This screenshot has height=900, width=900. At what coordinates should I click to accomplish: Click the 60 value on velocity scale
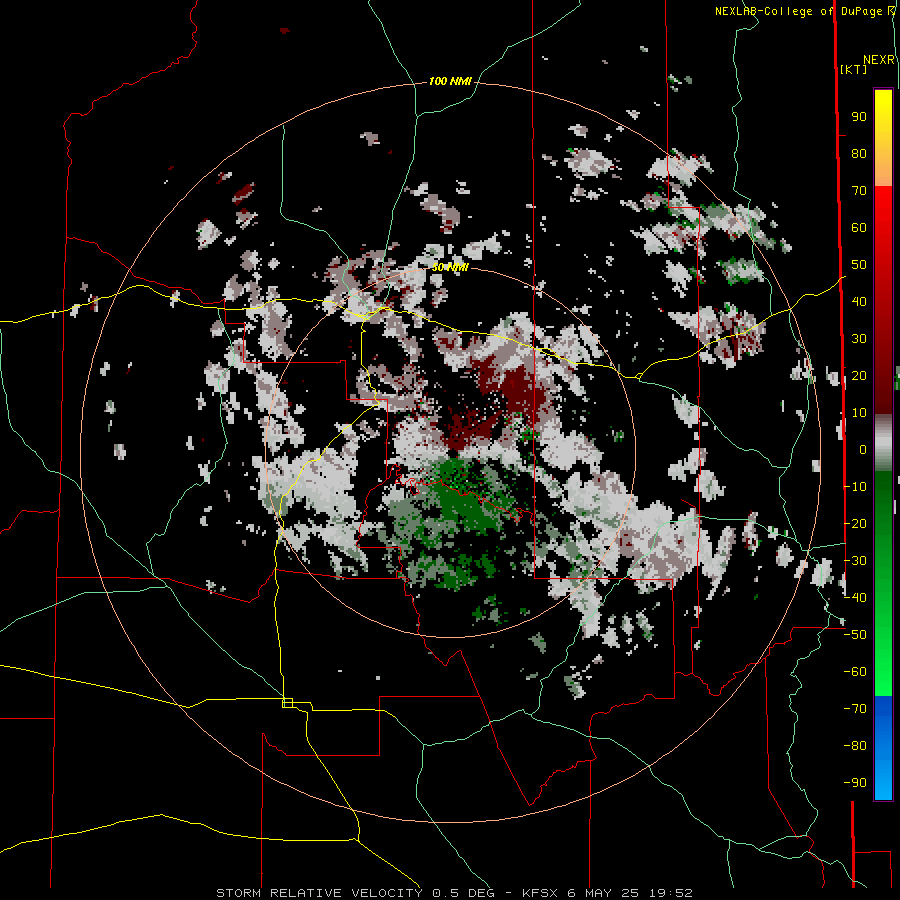tap(859, 227)
